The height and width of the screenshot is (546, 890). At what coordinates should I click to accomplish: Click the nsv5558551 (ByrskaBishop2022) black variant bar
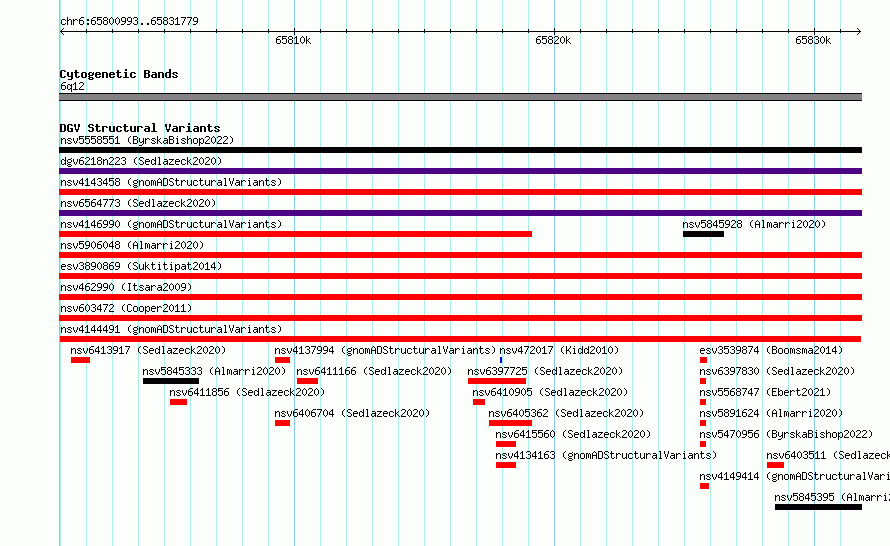460,150
